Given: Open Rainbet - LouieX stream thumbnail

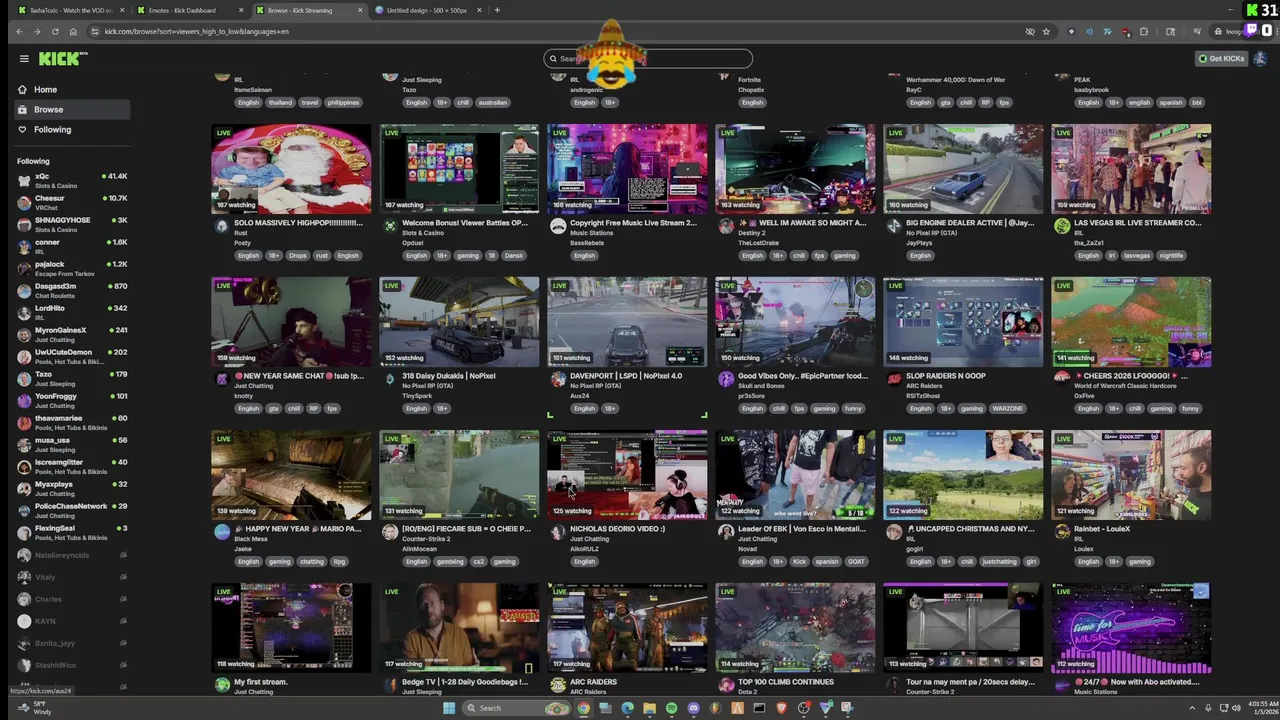Looking at the screenshot, I should 1131,475.
